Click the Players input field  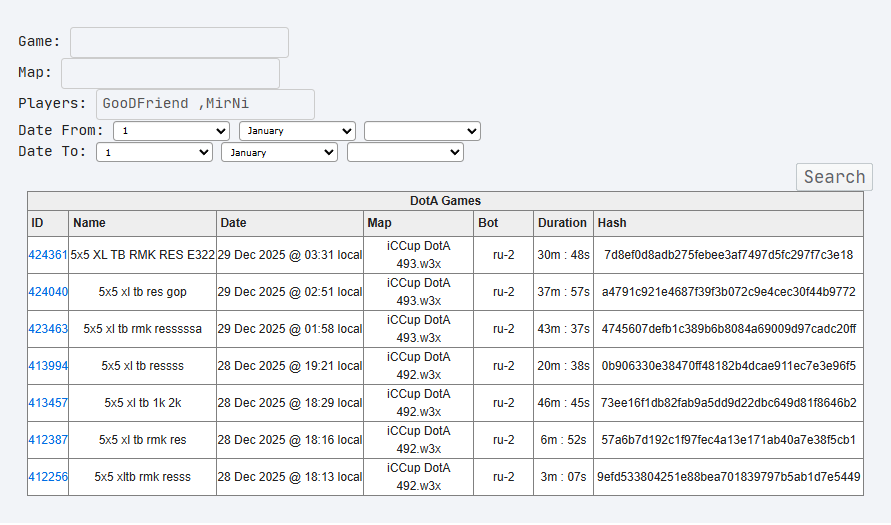pyautogui.click(x=205, y=104)
